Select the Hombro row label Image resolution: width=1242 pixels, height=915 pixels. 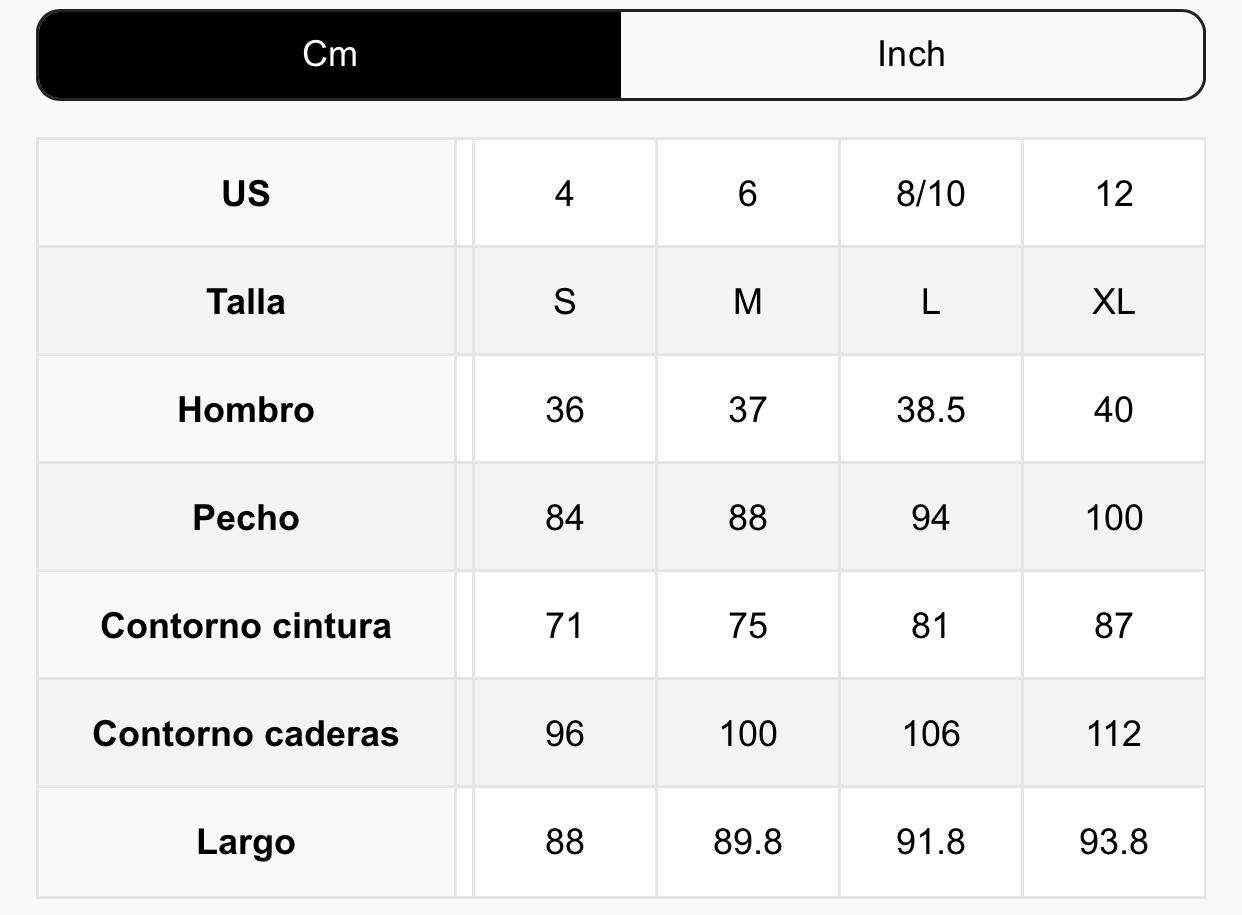(x=246, y=409)
